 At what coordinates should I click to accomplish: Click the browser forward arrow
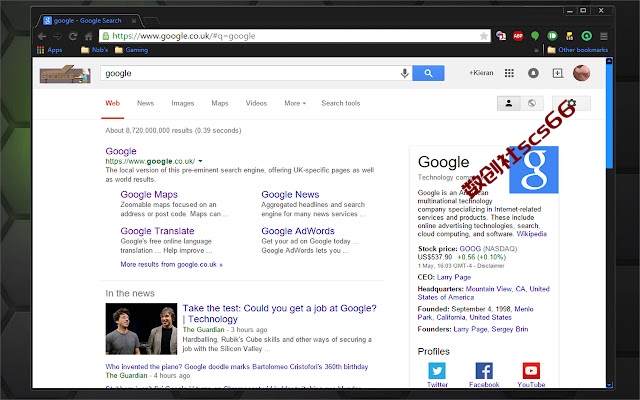58,36
